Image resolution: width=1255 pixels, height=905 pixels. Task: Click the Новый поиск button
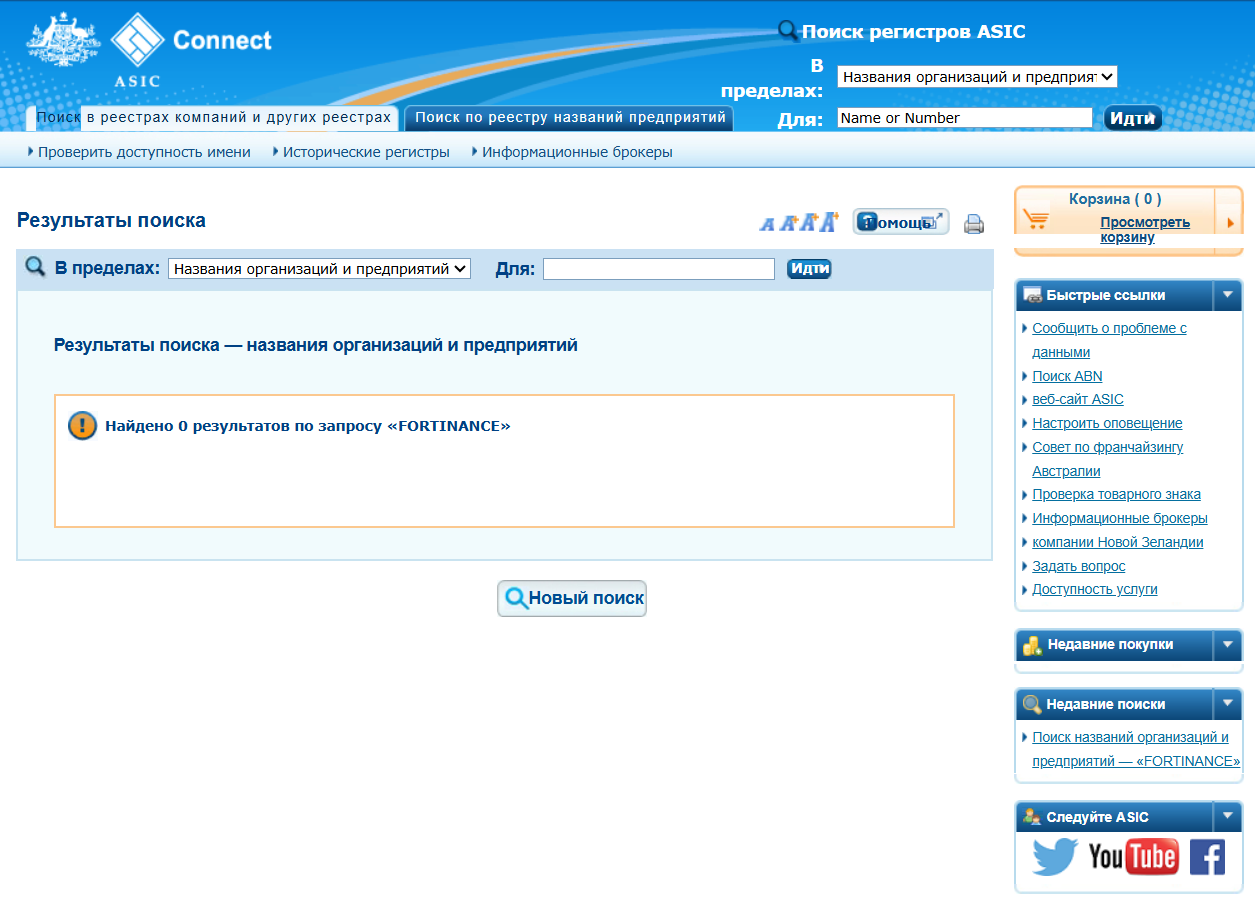[572, 599]
